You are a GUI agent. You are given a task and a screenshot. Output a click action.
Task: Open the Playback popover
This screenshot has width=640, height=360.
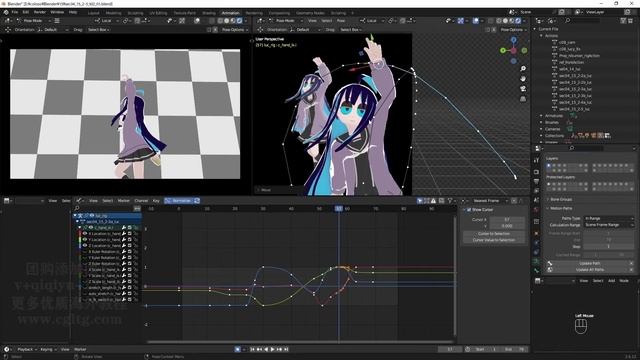[27, 349]
